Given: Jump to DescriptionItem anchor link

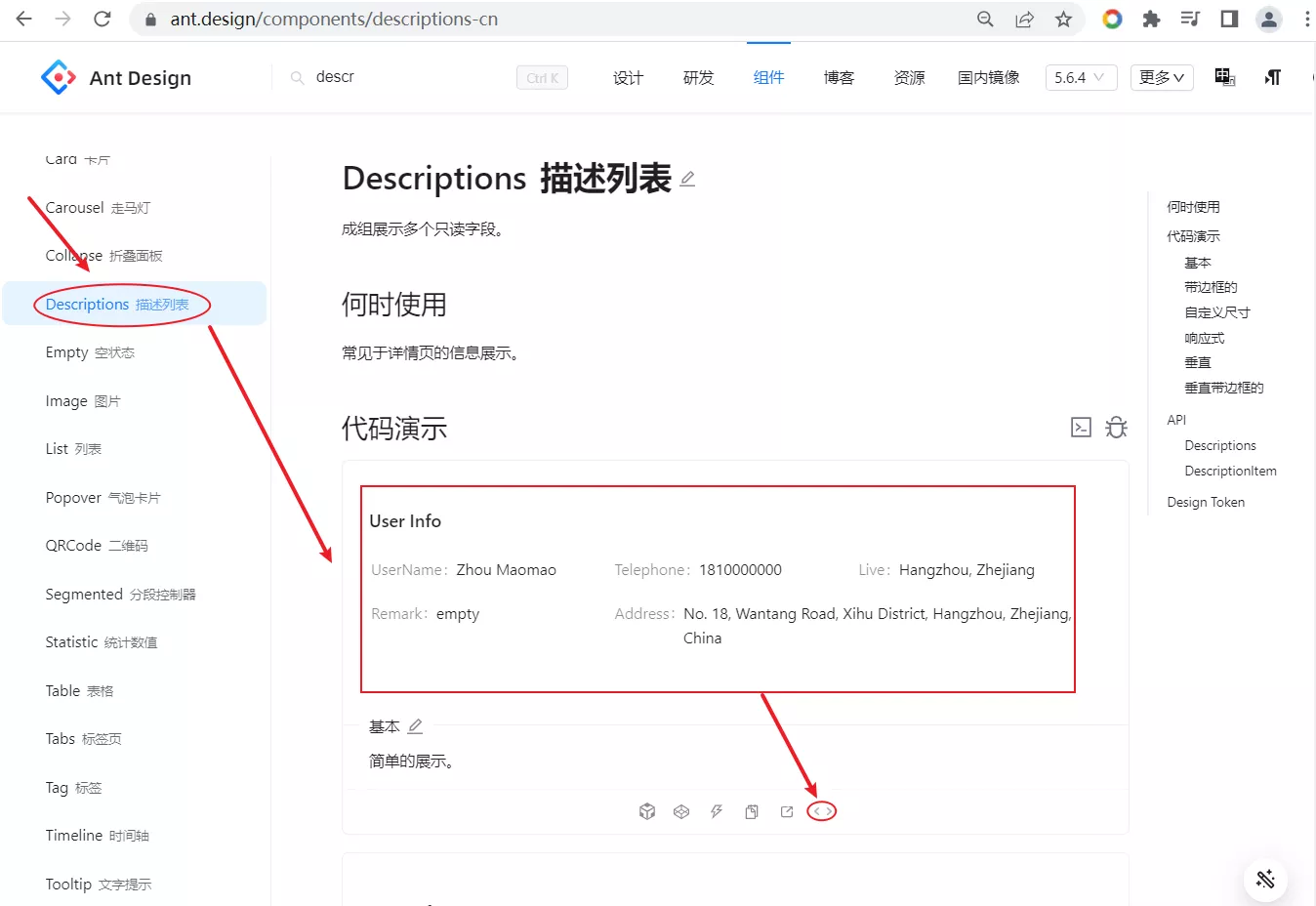Looking at the screenshot, I should point(1230,471).
